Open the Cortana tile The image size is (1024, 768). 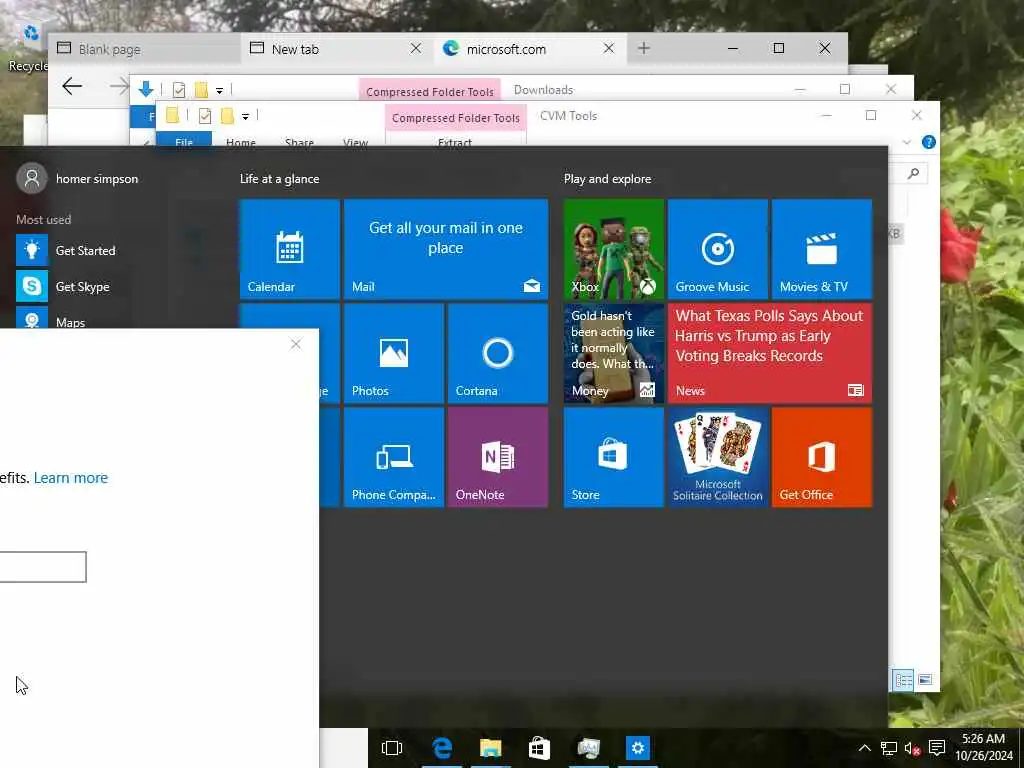[x=498, y=353]
